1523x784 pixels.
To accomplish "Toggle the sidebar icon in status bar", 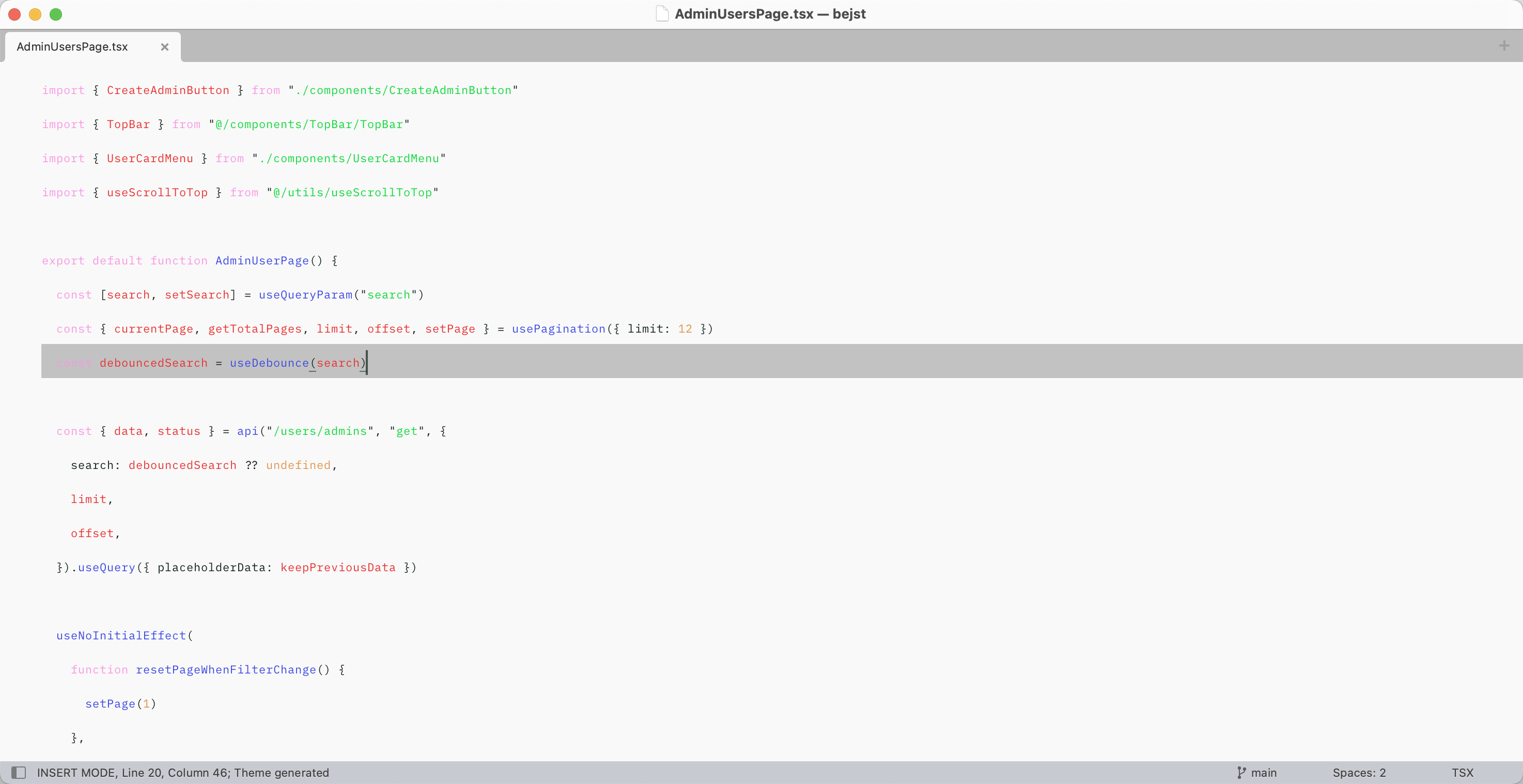I will 18,772.
